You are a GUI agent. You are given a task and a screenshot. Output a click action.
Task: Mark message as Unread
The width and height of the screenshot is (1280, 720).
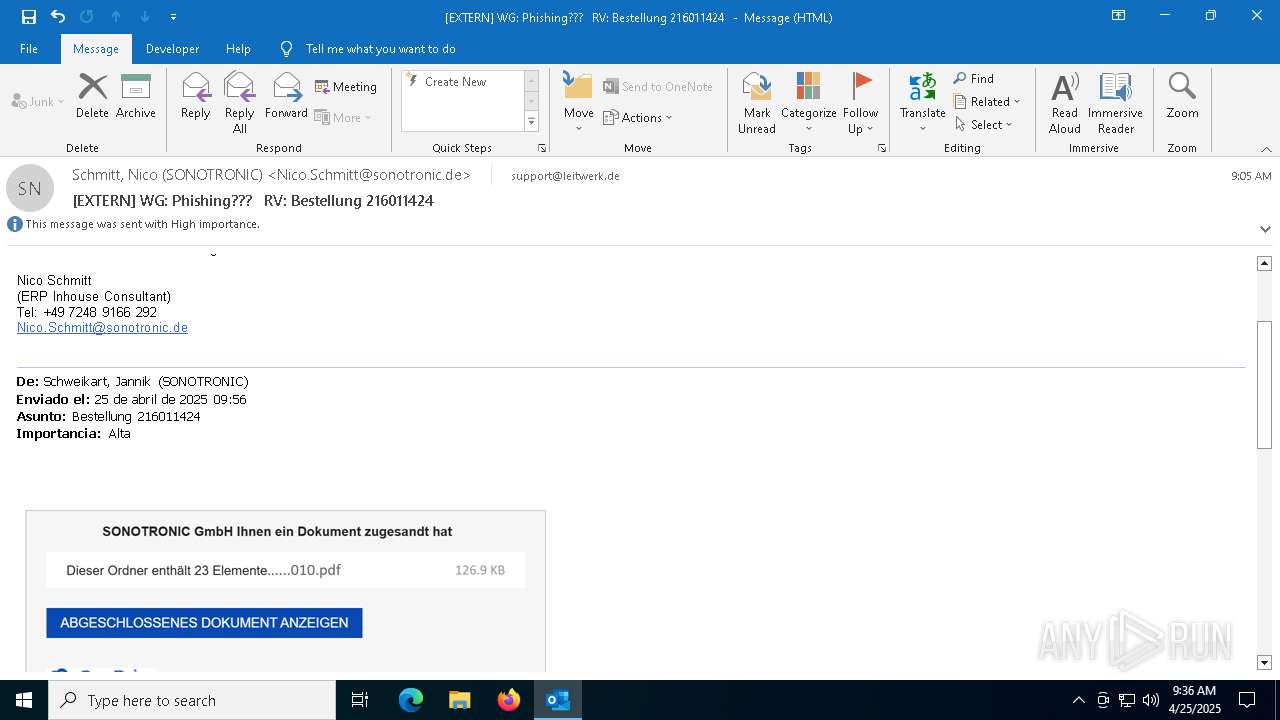[x=757, y=103]
